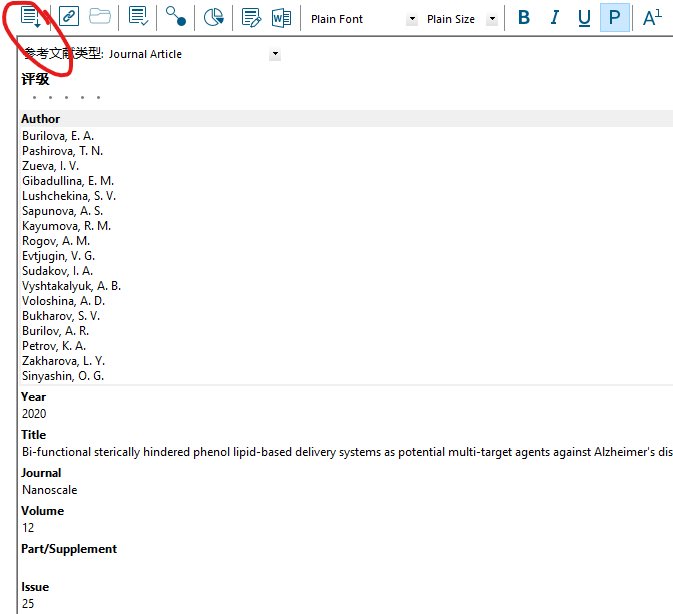Click the Title field text
The width and height of the screenshot is (673, 614).
click(x=347, y=452)
